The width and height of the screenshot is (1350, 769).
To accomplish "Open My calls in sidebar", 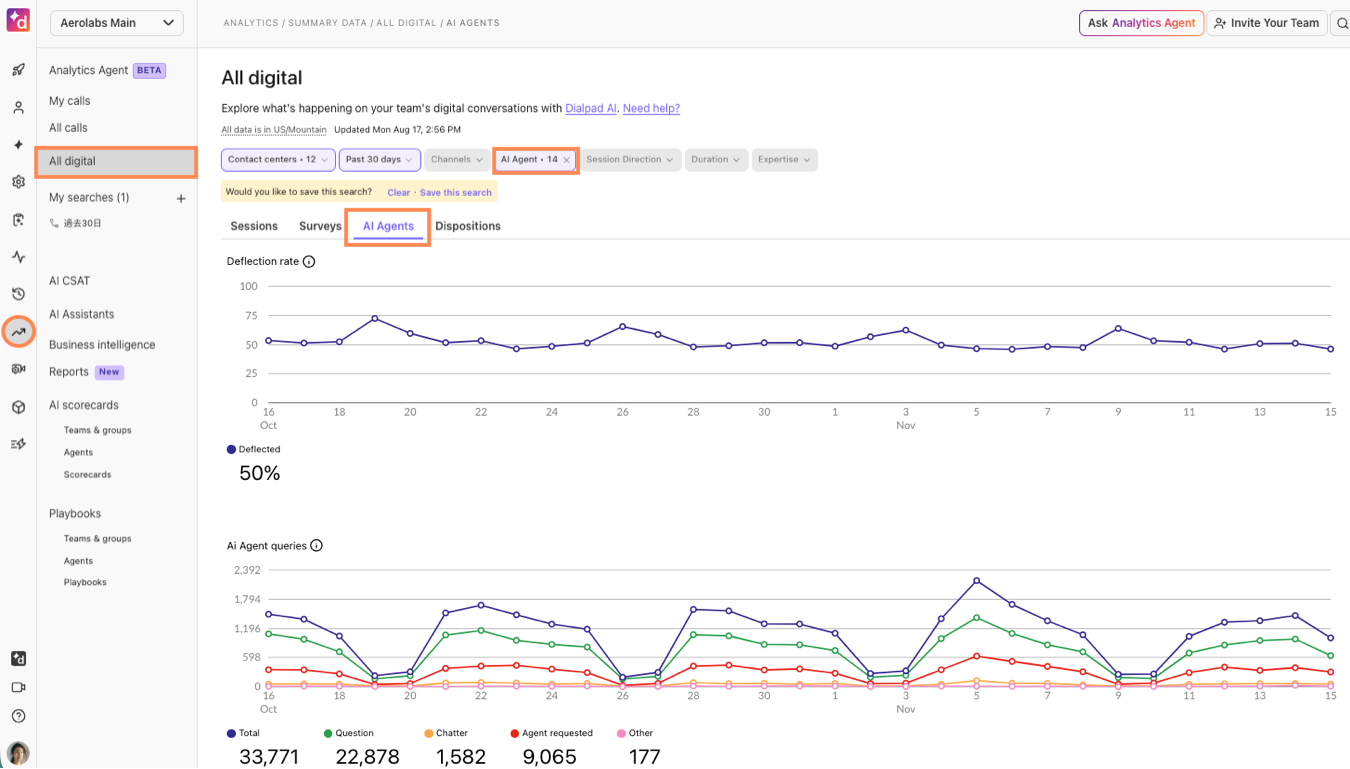I will [70, 101].
